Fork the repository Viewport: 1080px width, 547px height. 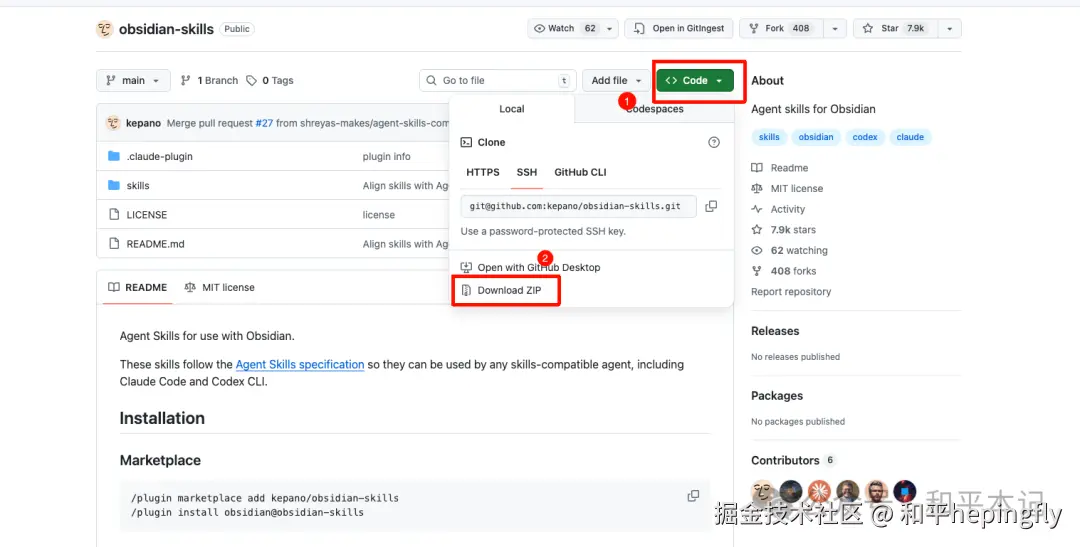coord(782,28)
